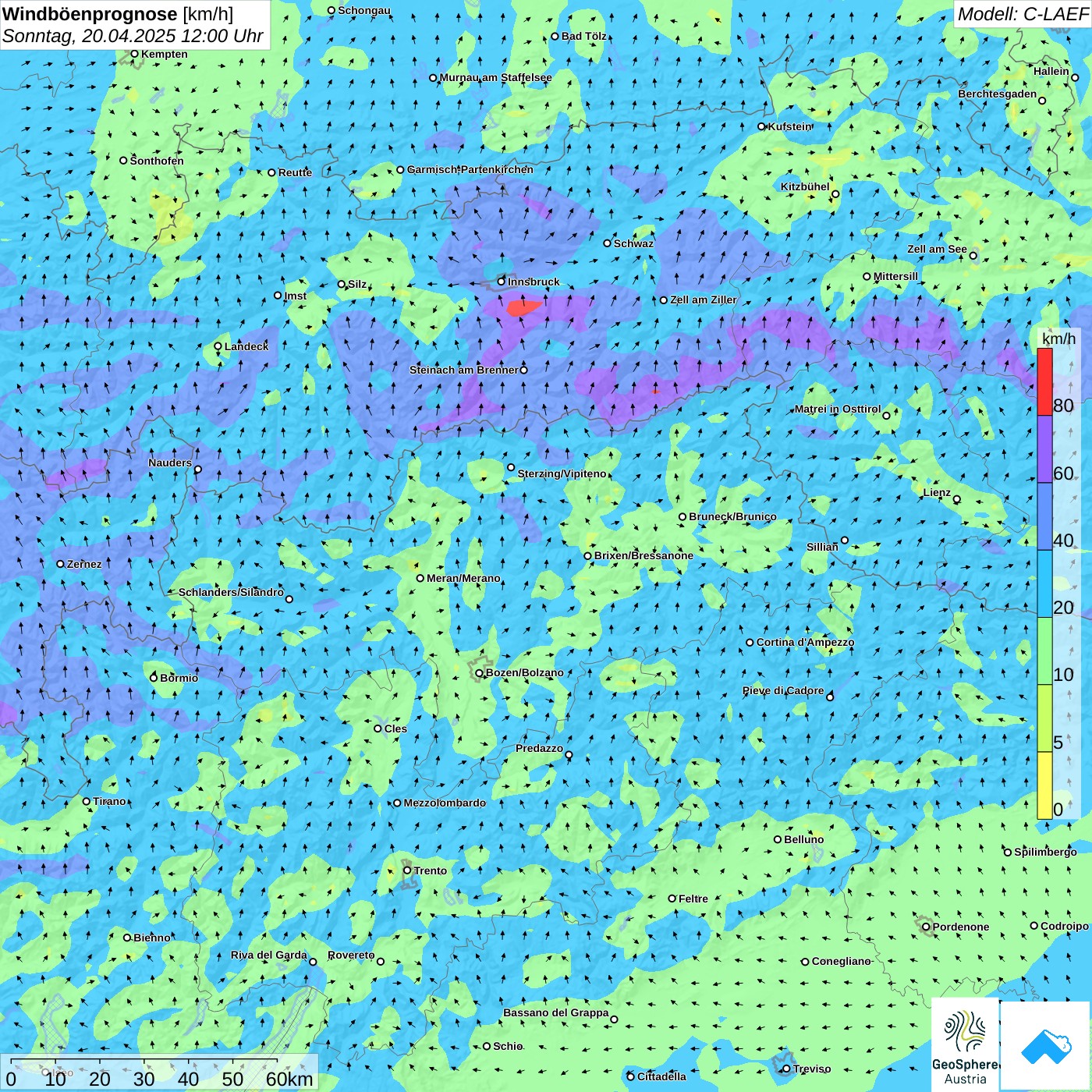Click the Spilimbergo label
Screen dimensions: 1092x1092
[x=1045, y=852]
